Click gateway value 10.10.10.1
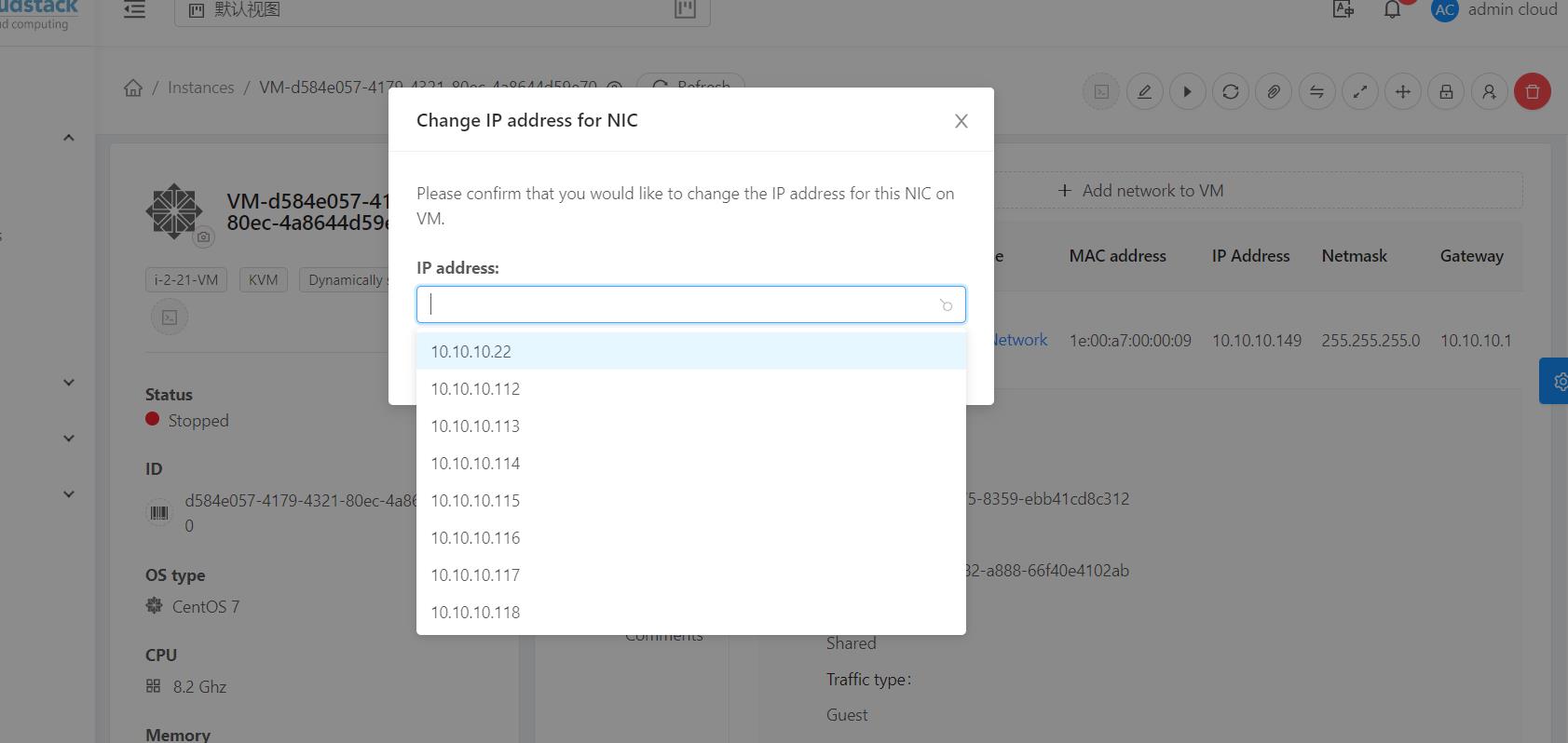Image resolution: width=1568 pixels, height=743 pixels. [x=1476, y=341]
